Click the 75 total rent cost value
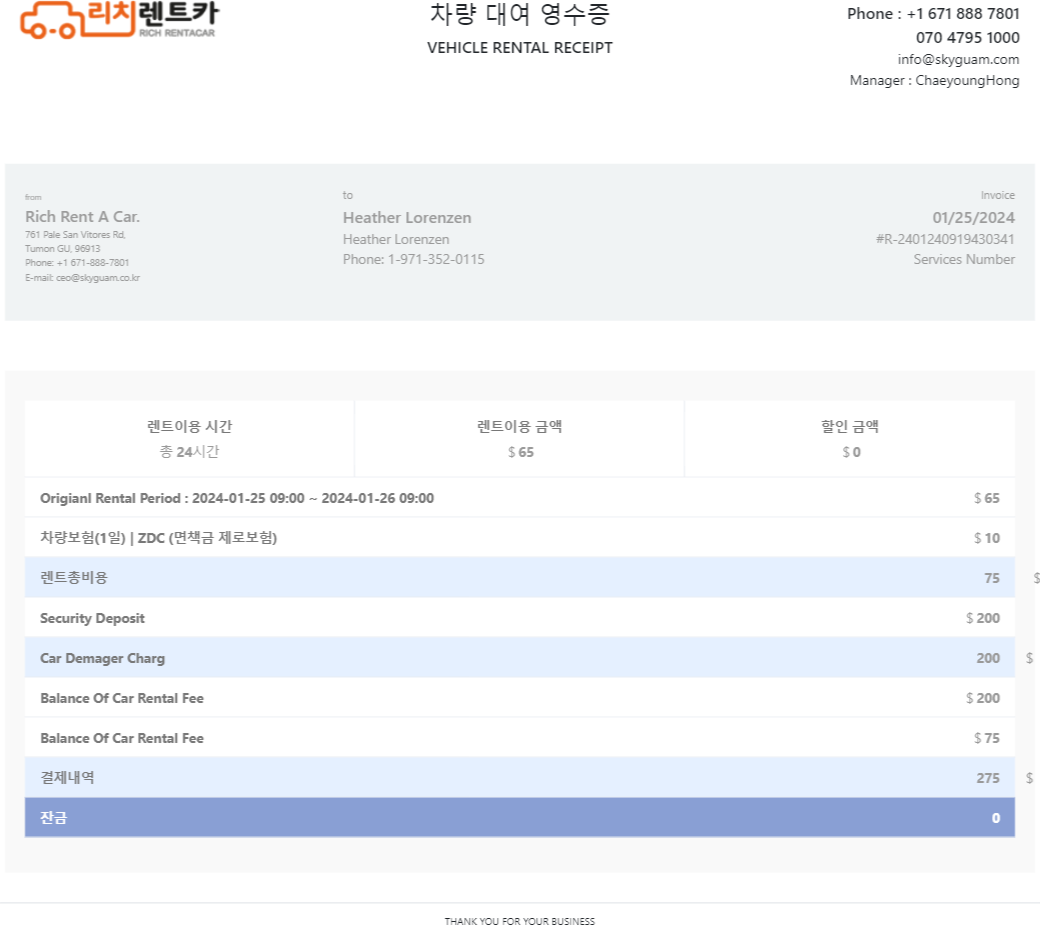1040x928 pixels. 992,578
